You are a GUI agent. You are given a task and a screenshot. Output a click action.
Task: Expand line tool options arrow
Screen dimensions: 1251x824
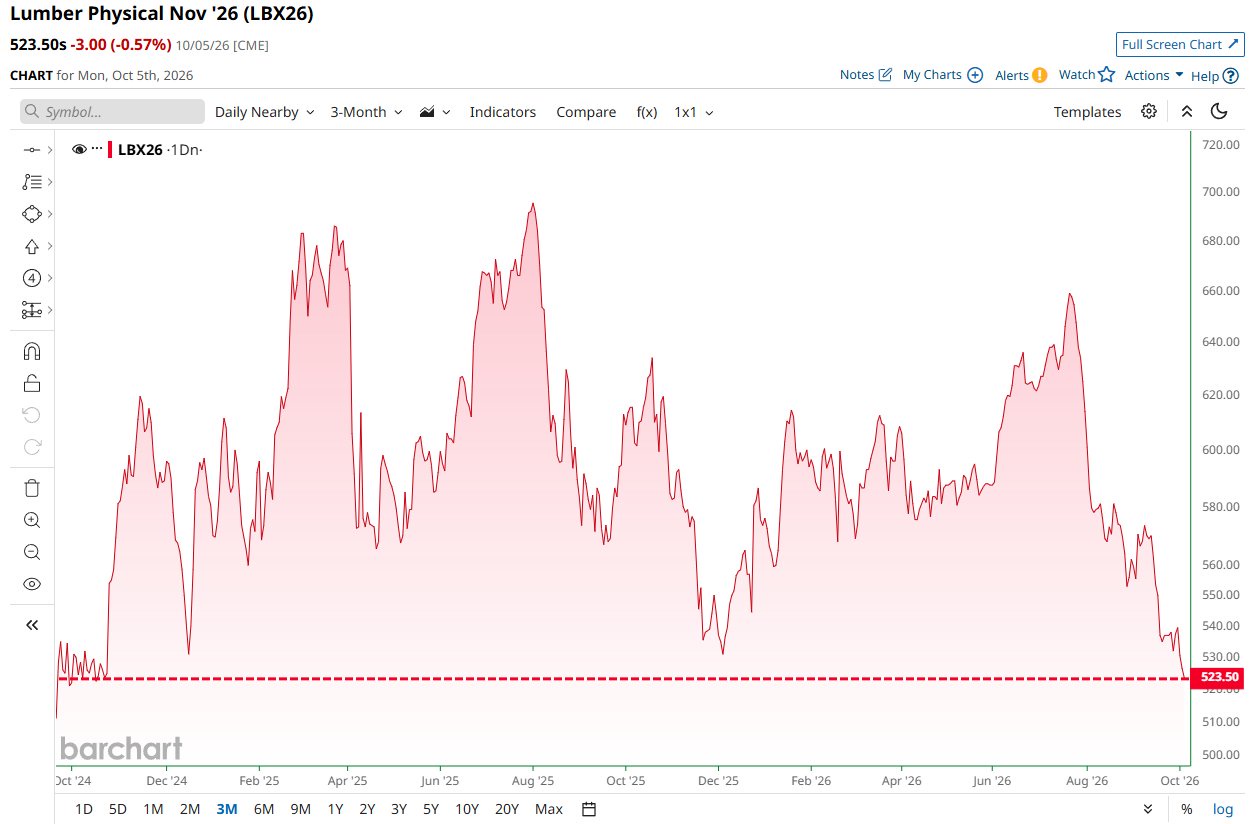point(49,150)
